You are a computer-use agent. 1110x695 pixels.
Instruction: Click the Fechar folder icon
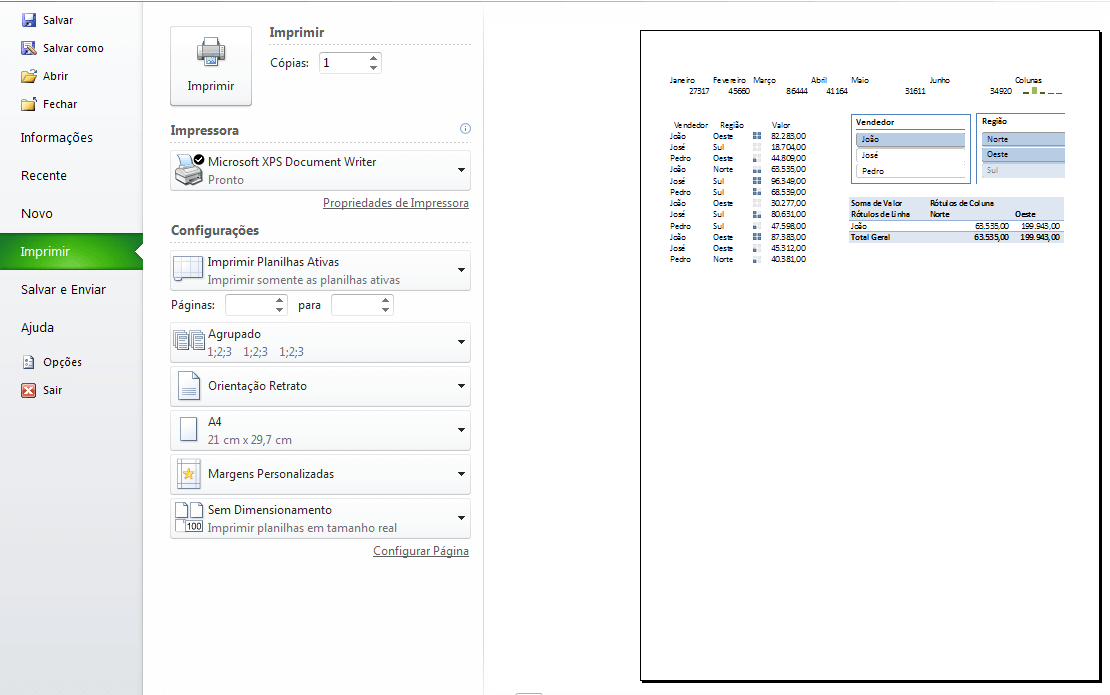point(28,104)
